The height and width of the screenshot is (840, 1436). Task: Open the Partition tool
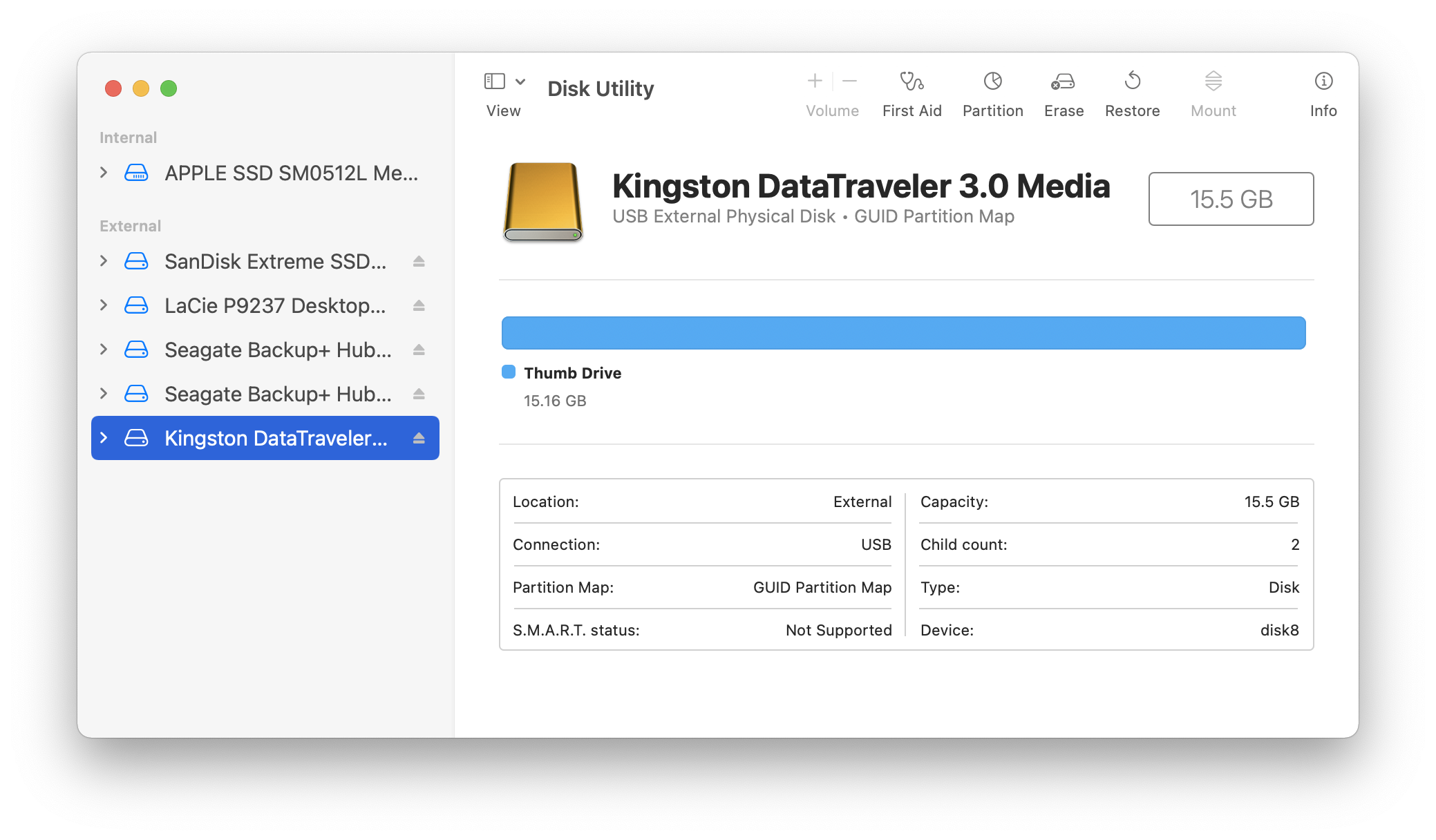[x=992, y=81]
